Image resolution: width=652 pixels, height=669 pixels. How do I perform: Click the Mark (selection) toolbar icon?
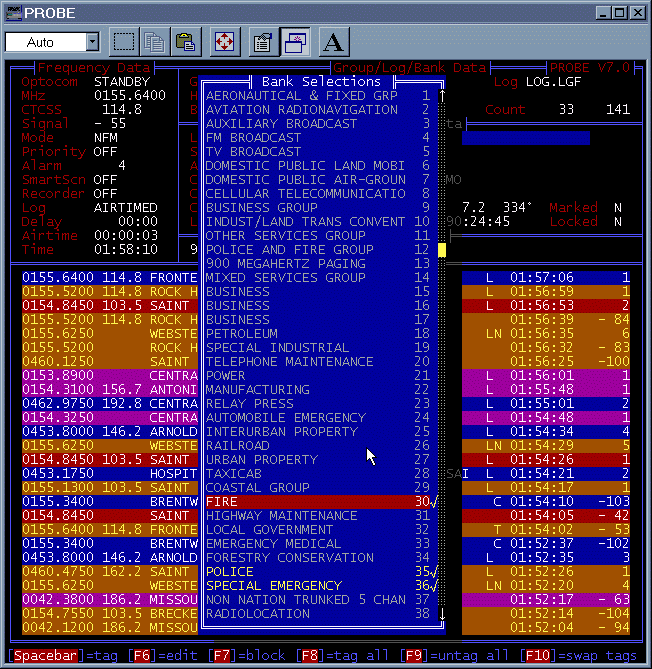pyautogui.click(x=124, y=42)
